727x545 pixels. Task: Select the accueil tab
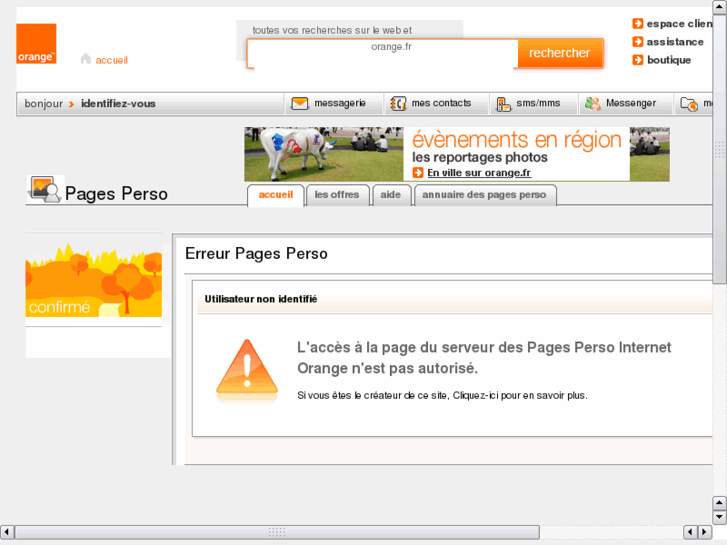coord(276,195)
